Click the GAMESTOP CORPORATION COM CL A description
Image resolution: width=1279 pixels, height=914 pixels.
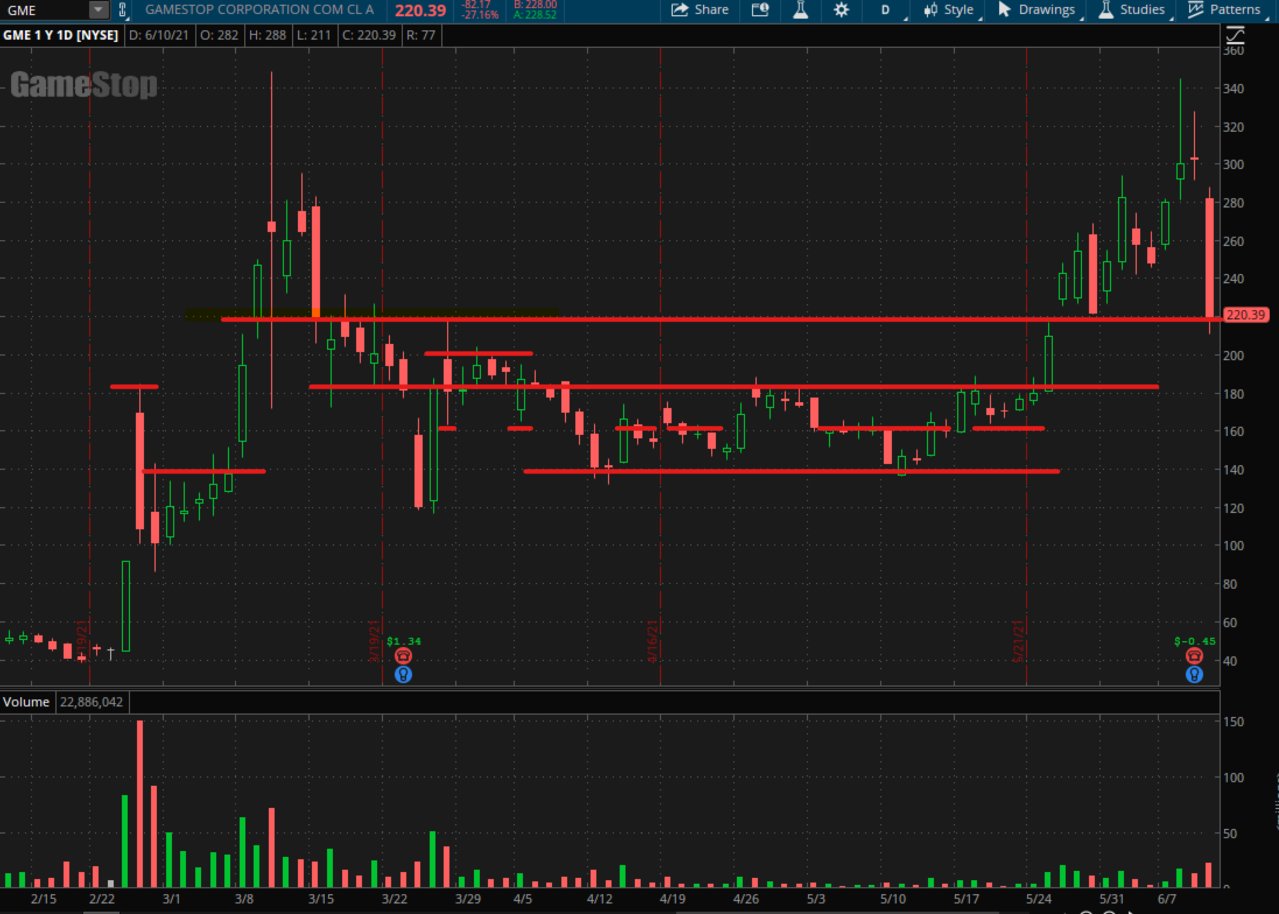click(260, 10)
